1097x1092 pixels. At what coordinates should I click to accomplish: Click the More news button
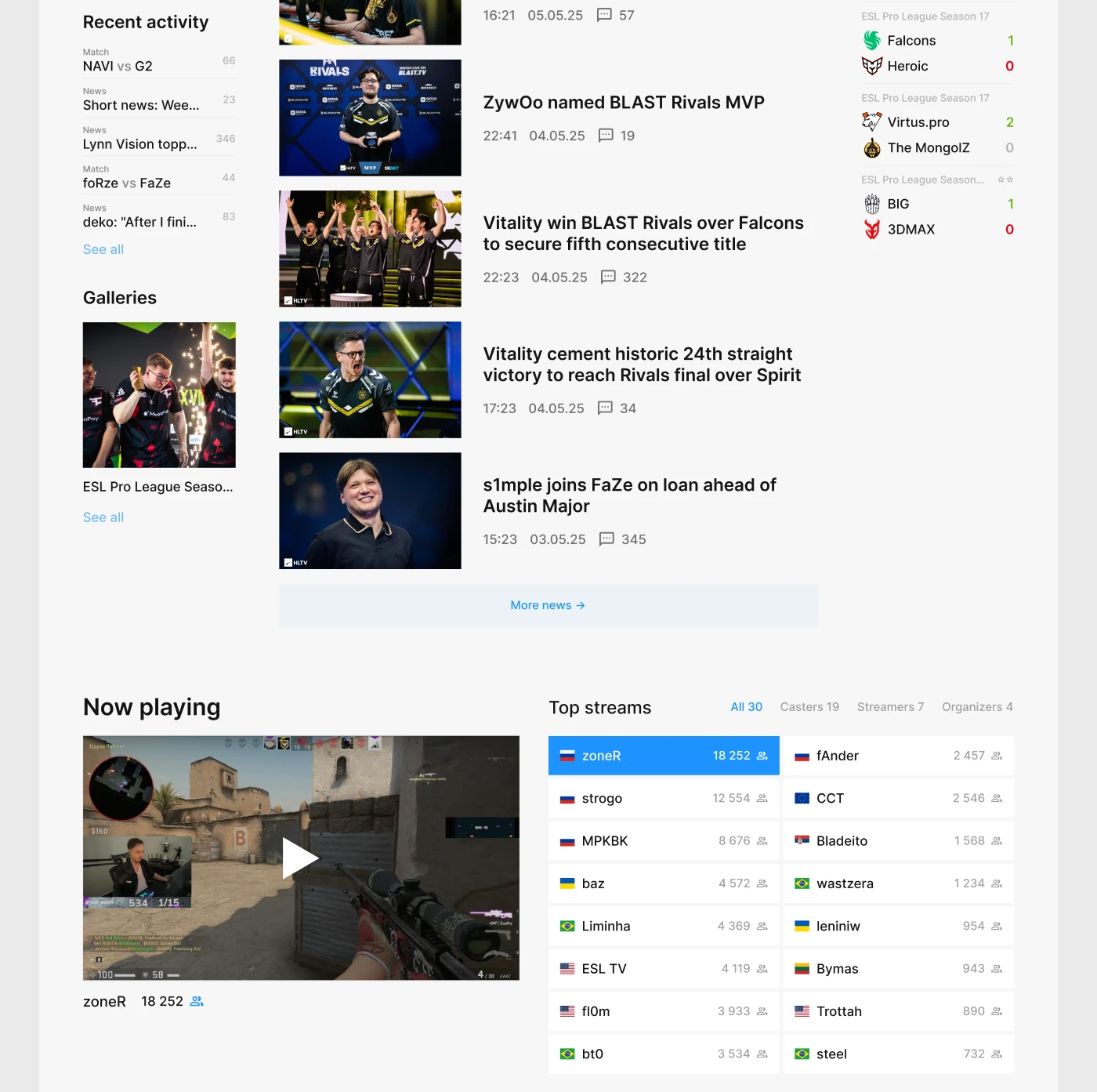[548, 605]
